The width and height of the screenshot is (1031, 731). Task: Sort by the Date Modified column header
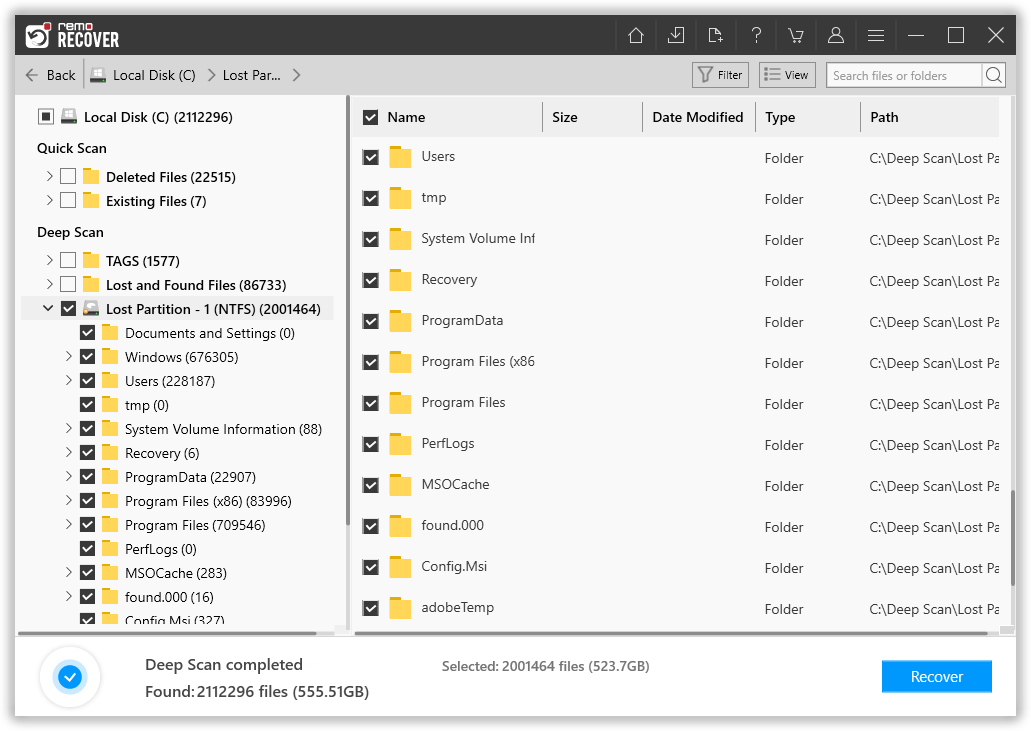[698, 117]
